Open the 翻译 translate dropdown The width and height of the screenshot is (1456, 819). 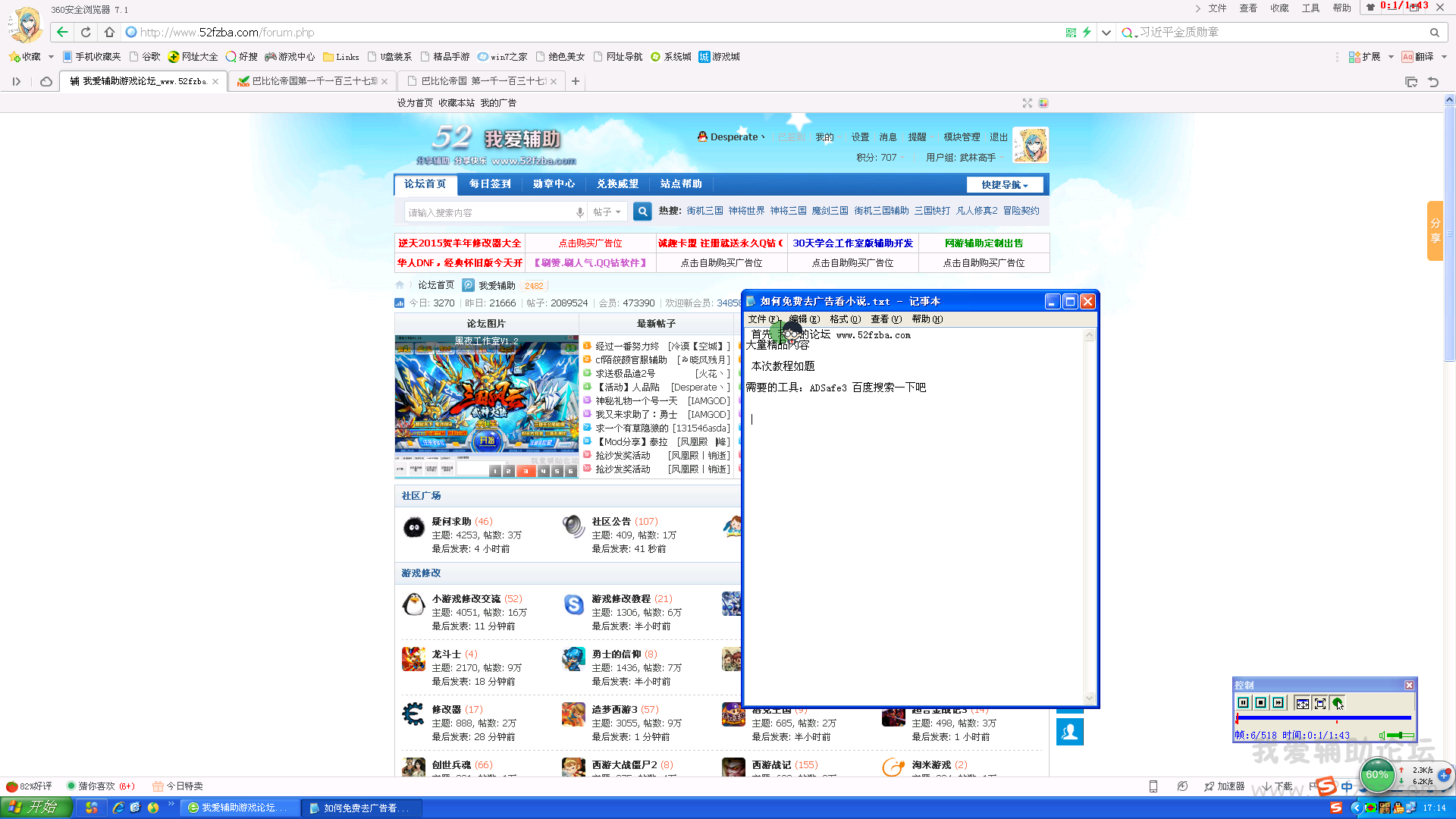pyautogui.click(x=1444, y=57)
